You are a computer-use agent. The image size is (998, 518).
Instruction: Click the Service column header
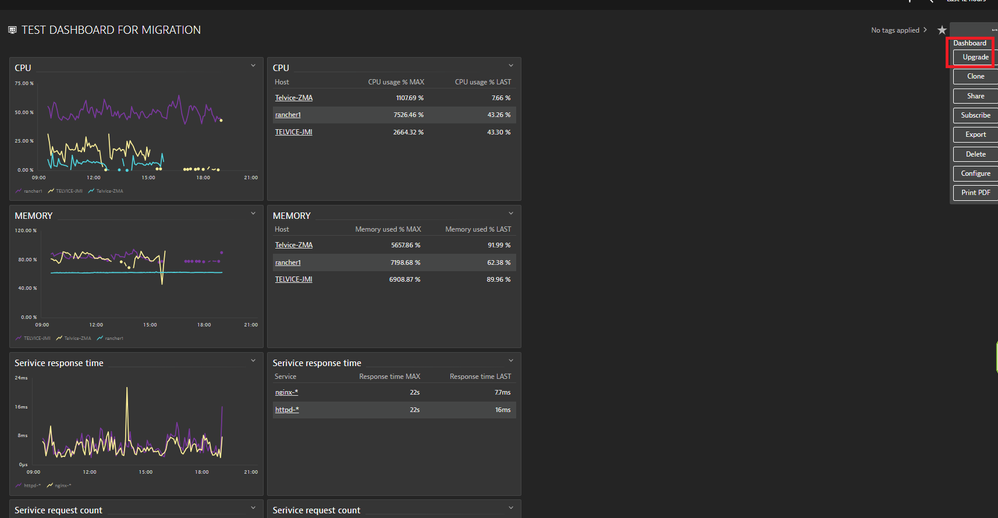click(x=285, y=377)
